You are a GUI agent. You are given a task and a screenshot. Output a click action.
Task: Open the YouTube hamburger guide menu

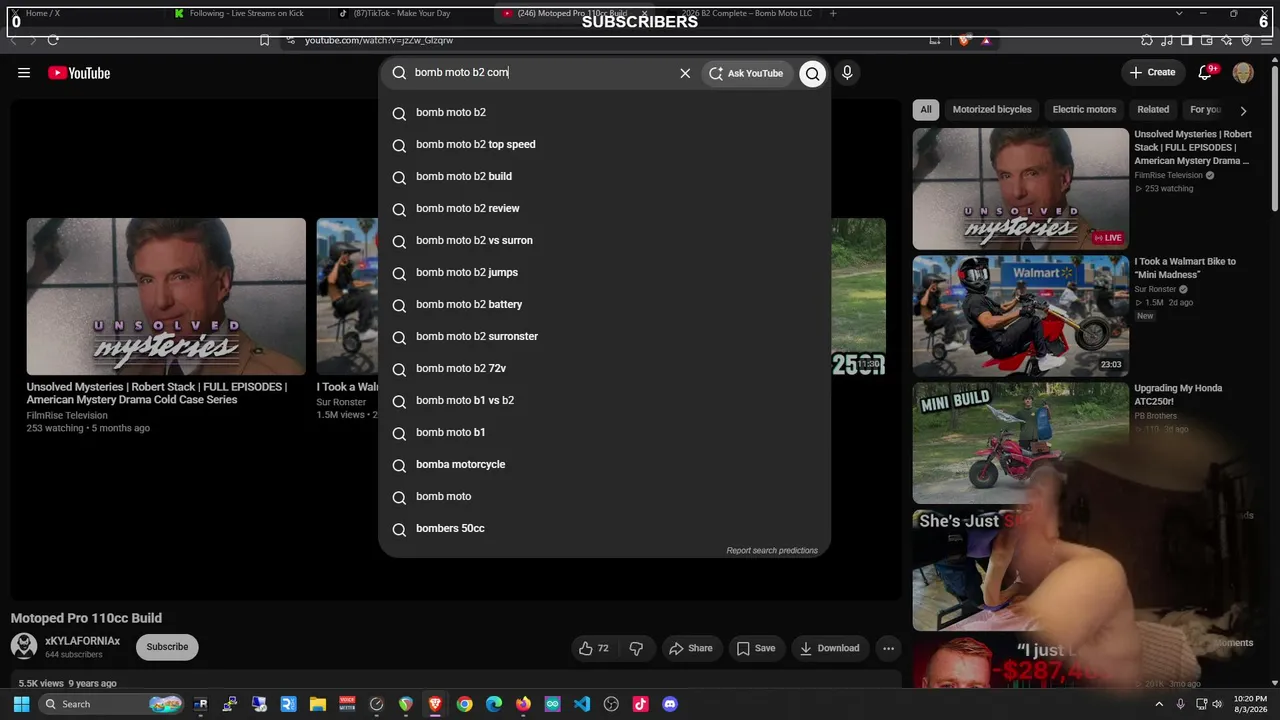coord(24,73)
